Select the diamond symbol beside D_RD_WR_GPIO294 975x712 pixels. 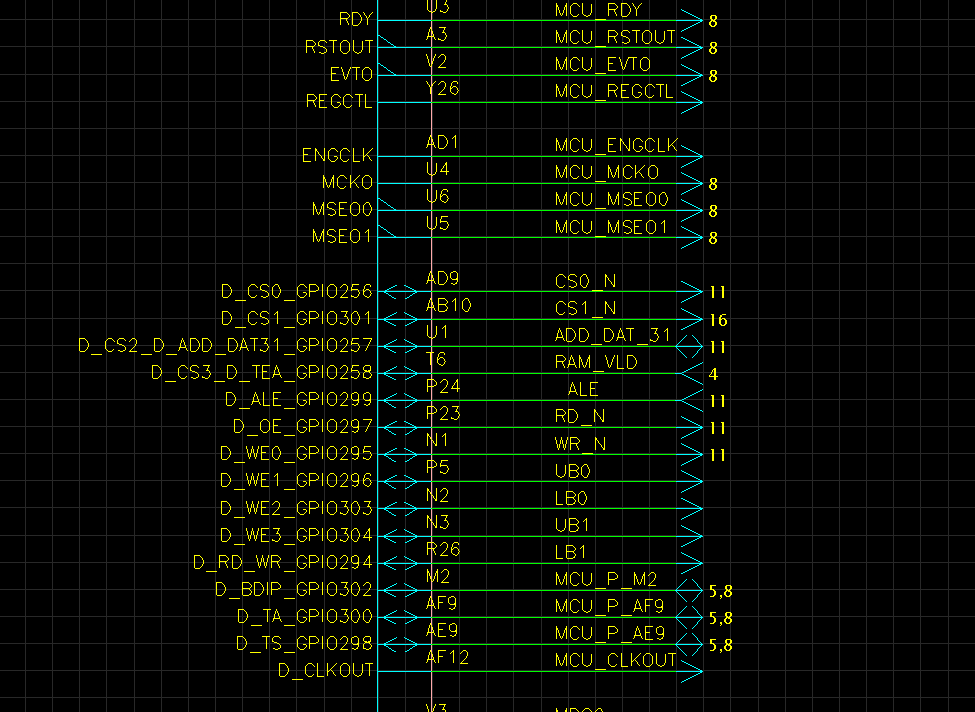(398, 562)
